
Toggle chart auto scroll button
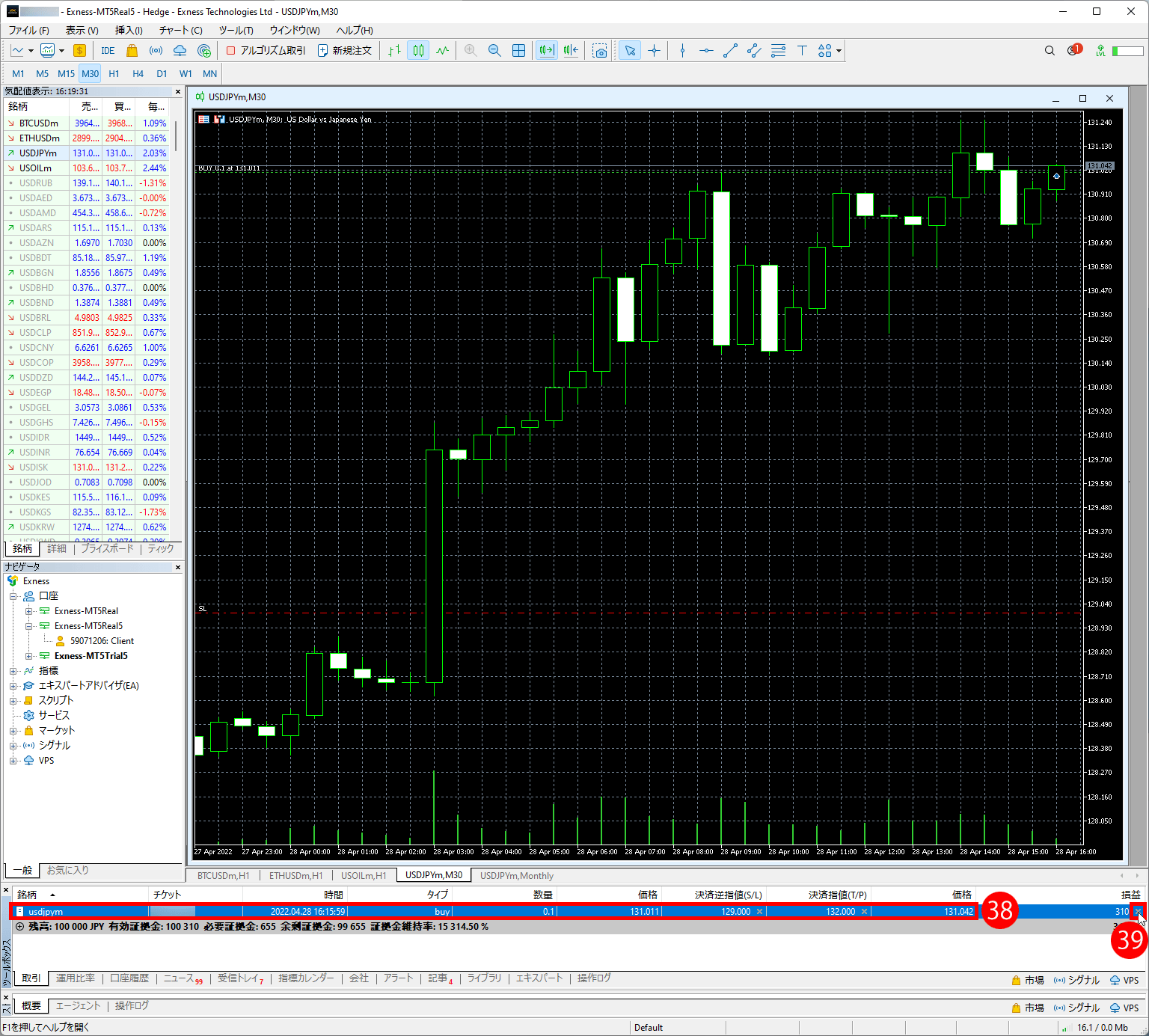point(547,51)
